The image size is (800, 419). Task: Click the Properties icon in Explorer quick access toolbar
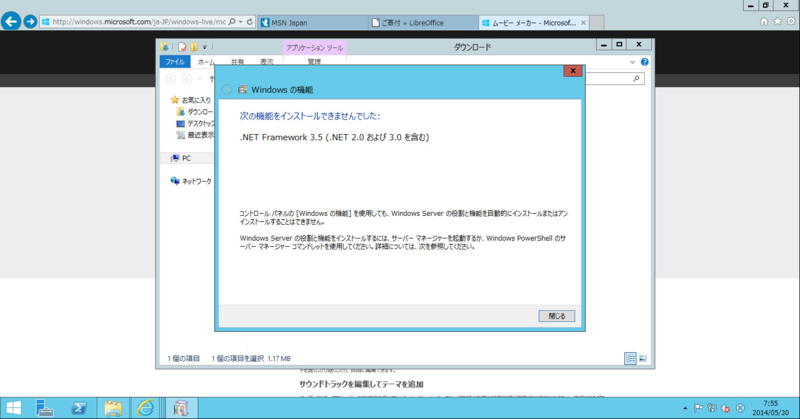[x=182, y=47]
